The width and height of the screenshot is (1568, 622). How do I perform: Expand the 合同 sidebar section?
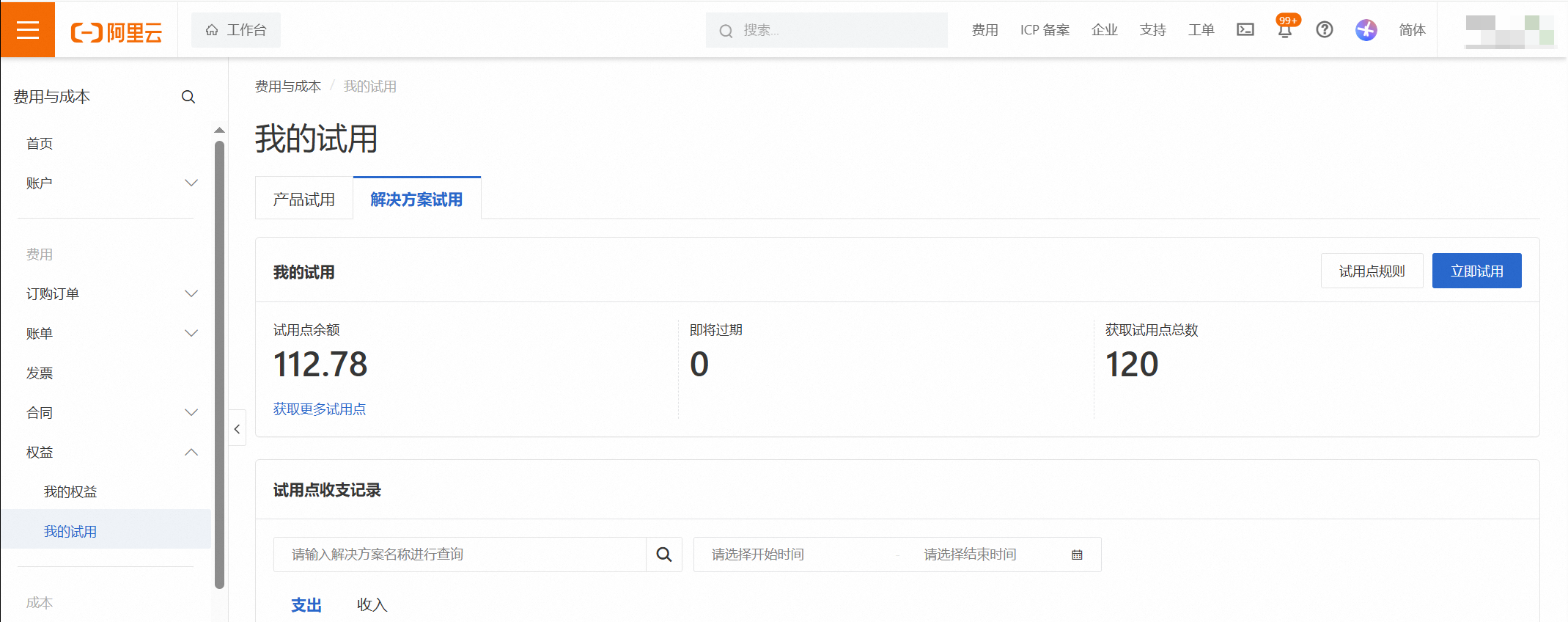click(x=106, y=413)
